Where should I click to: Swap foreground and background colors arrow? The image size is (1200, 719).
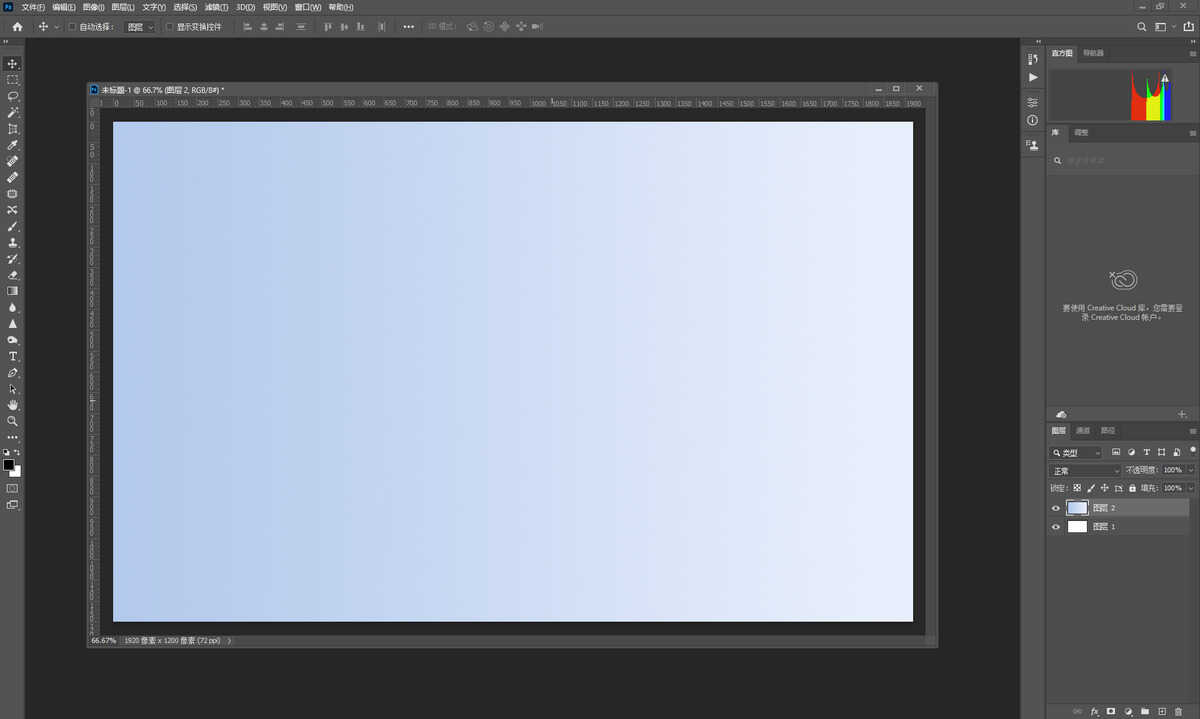point(18,454)
